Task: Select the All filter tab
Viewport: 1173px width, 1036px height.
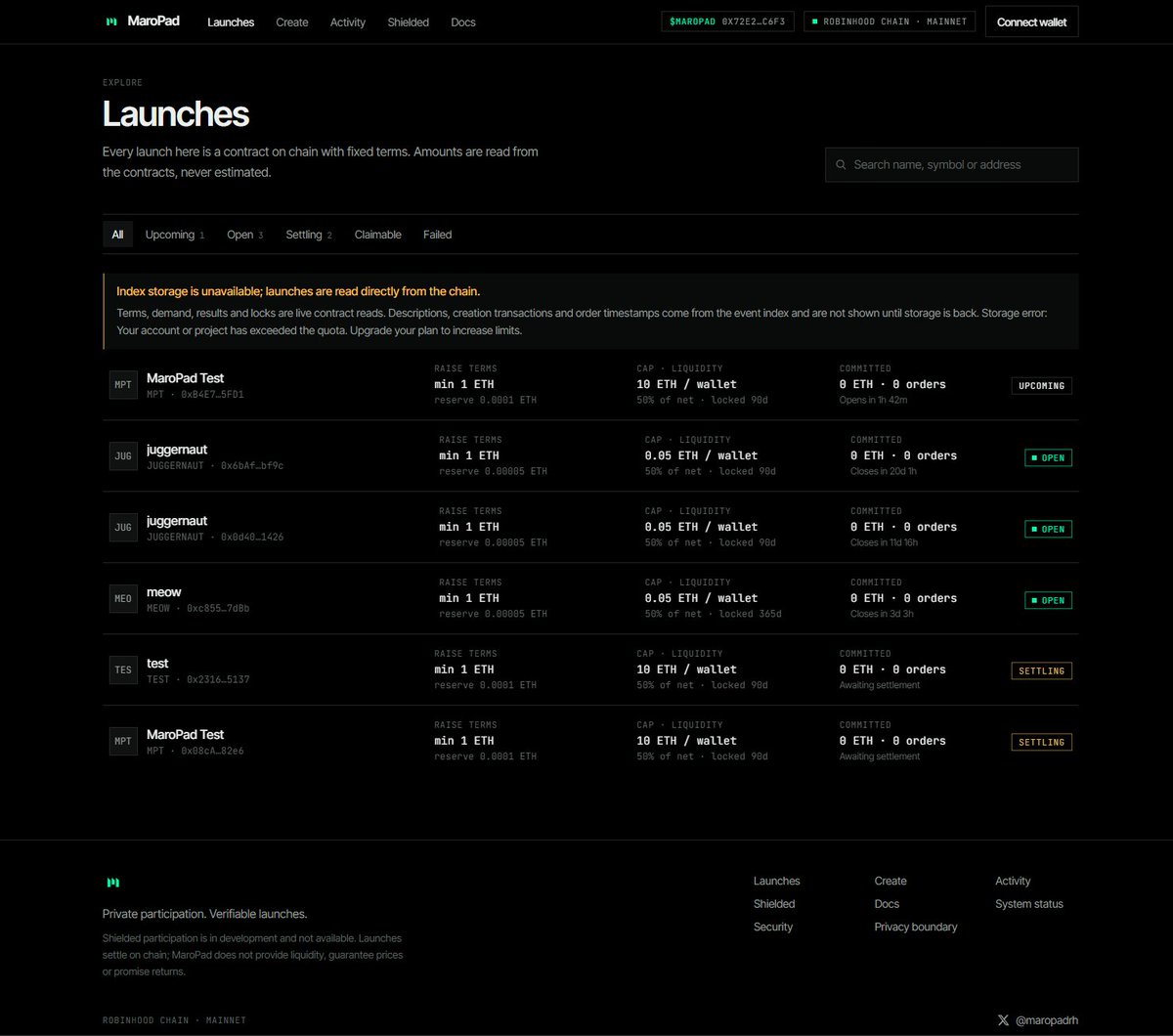Action: pyautogui.click(x=117, y=235)
